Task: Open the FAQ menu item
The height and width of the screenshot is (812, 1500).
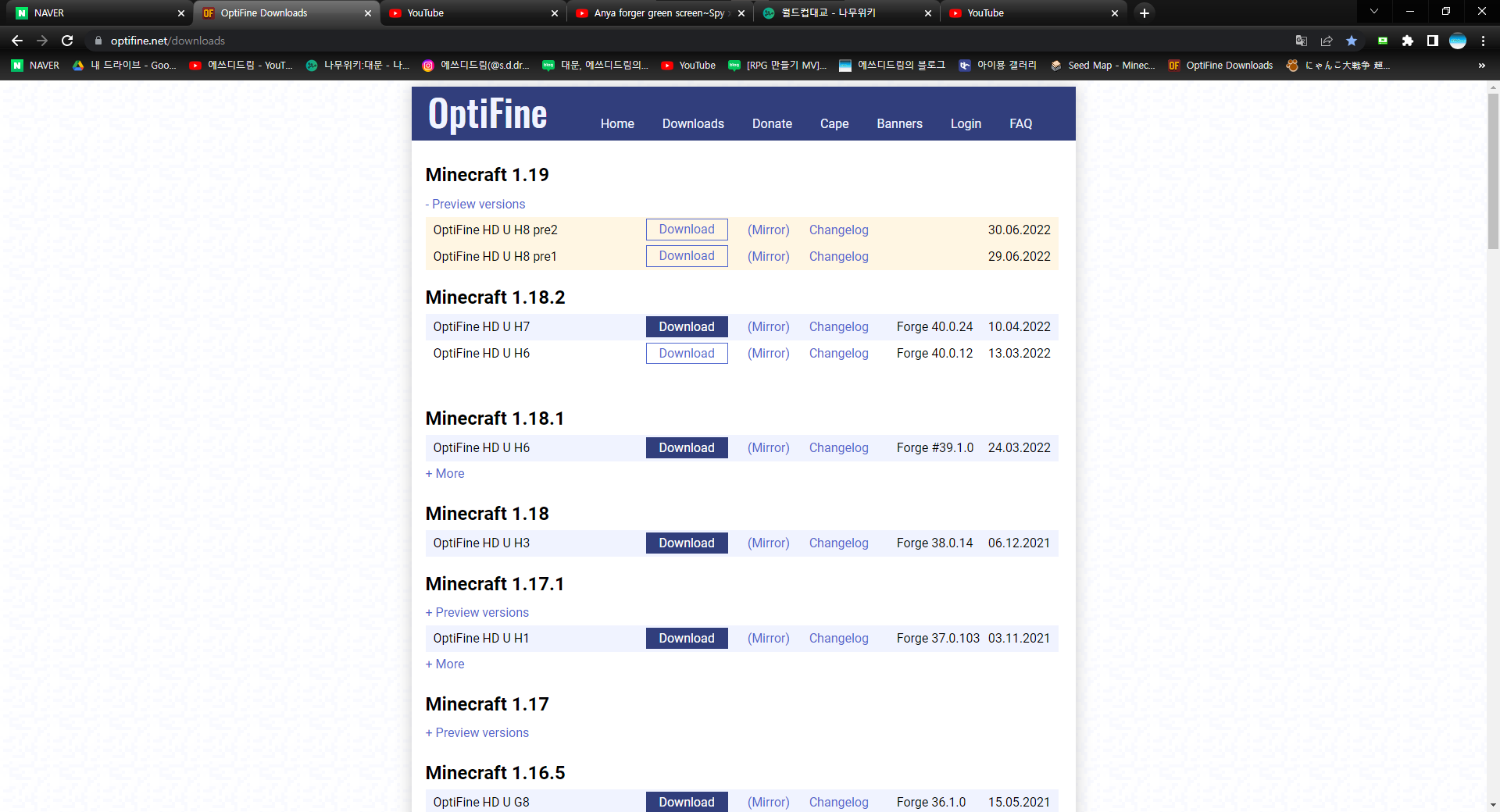Action: point(1020,123)
